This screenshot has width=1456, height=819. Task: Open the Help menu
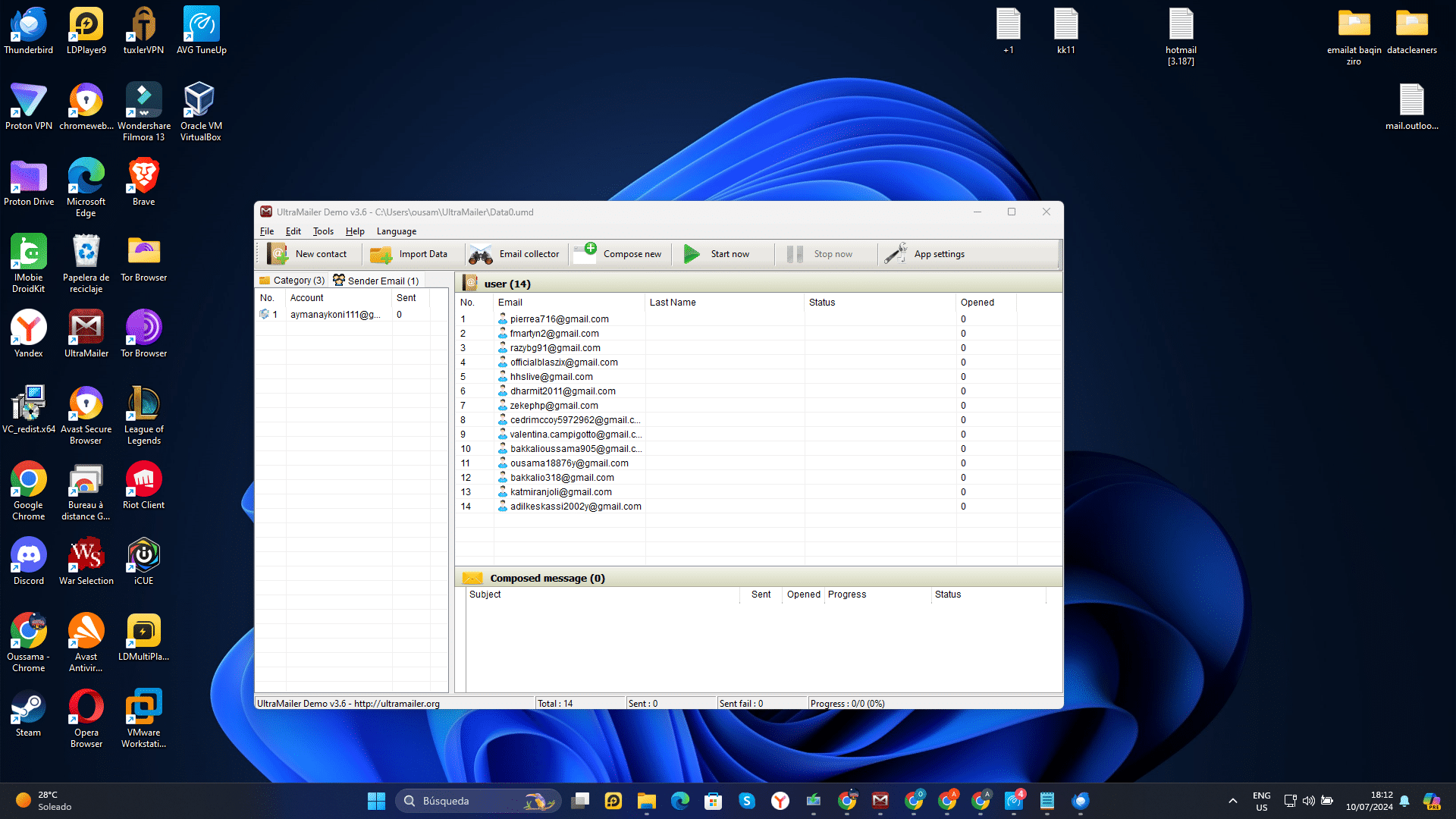coord(355,231)
